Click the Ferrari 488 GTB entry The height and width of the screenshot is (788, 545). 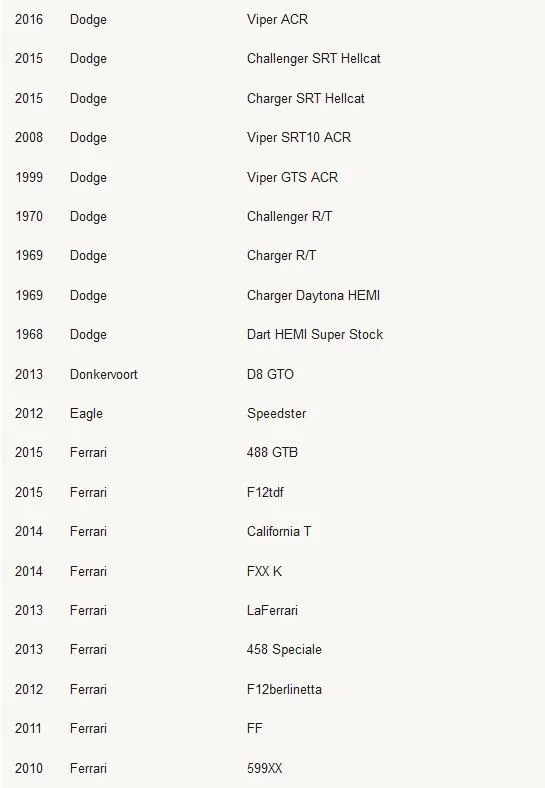272,452
